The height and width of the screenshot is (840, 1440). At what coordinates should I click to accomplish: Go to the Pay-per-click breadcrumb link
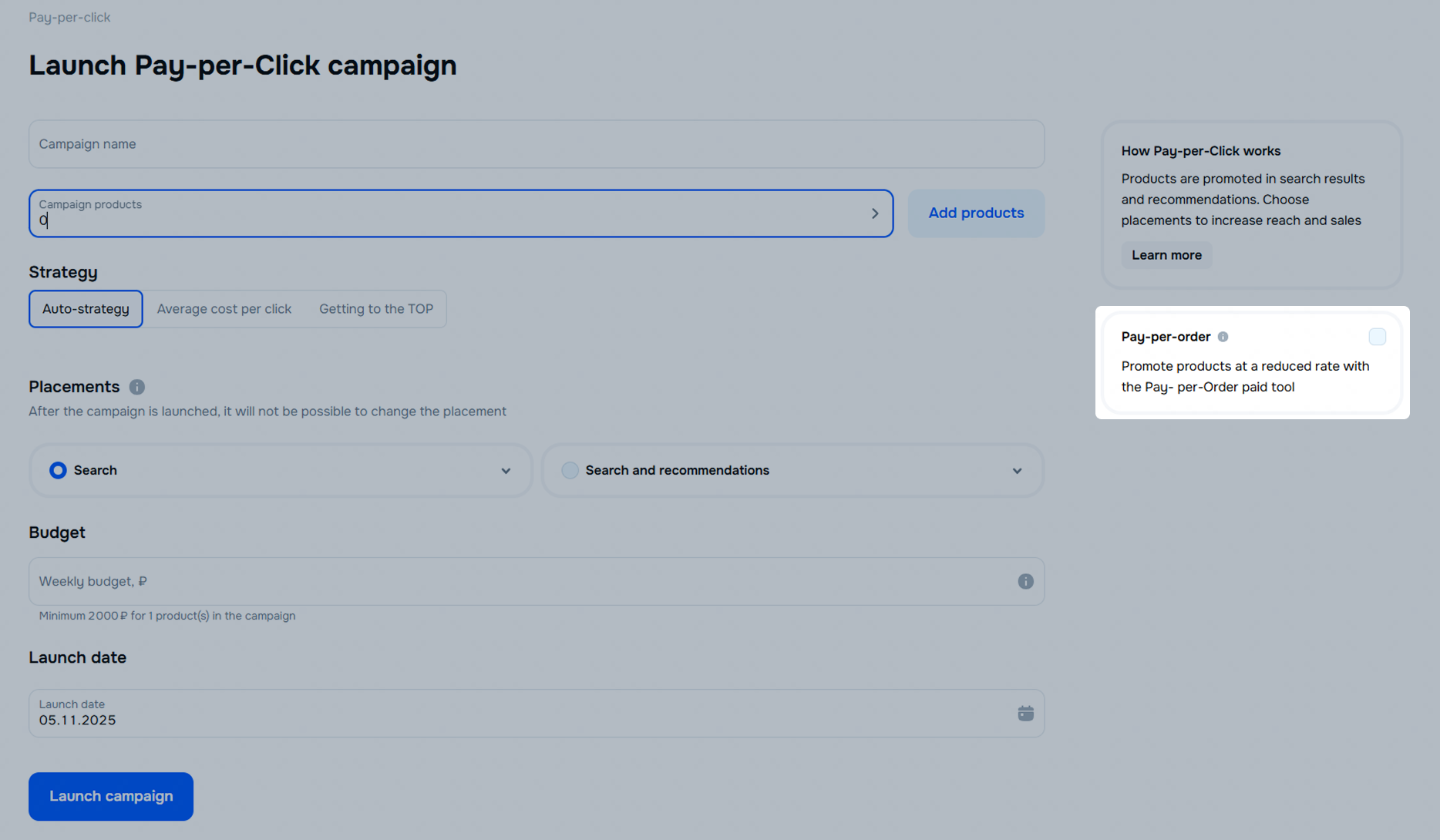69,17
